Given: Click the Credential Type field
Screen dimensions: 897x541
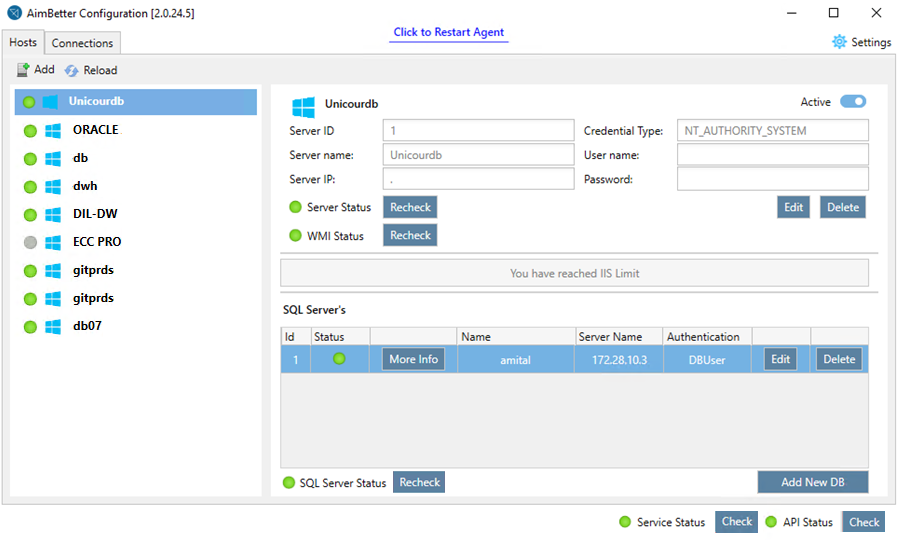Looking at the screenshot, I should tap(773, 130).
